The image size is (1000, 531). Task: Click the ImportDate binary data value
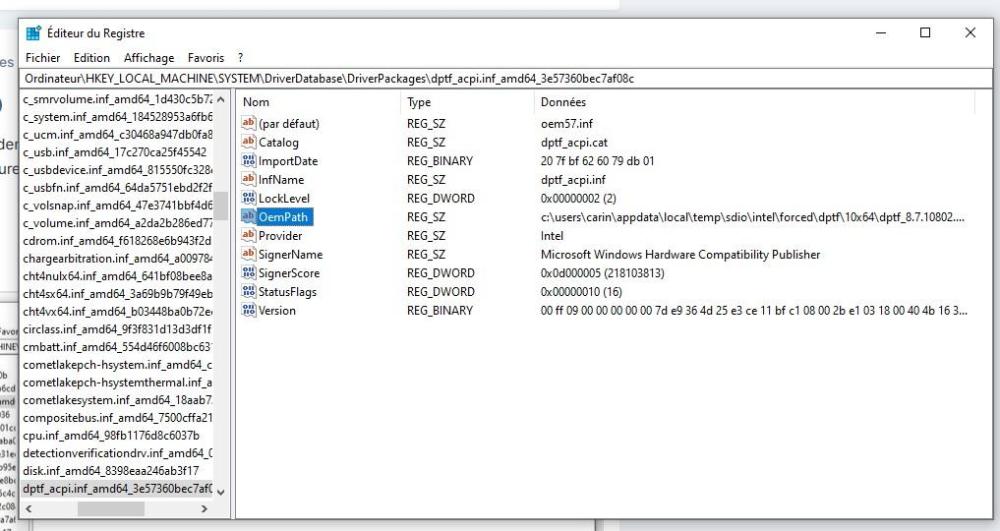(597, 161)
